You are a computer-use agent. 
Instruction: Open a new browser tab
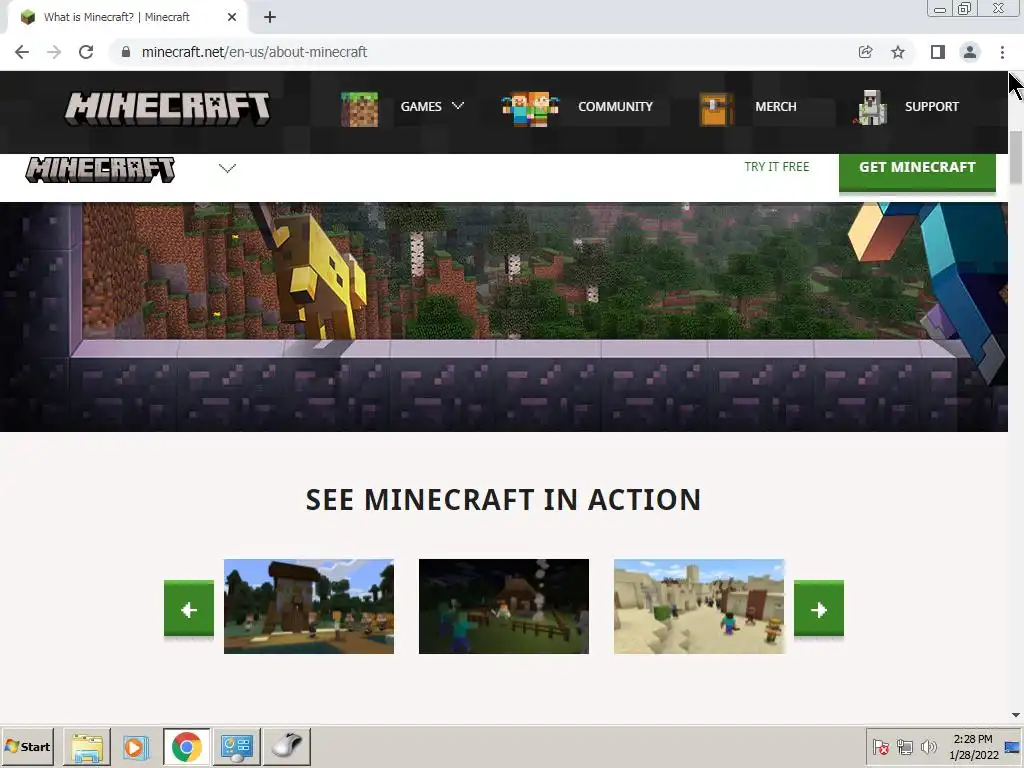tap(270, 17)
